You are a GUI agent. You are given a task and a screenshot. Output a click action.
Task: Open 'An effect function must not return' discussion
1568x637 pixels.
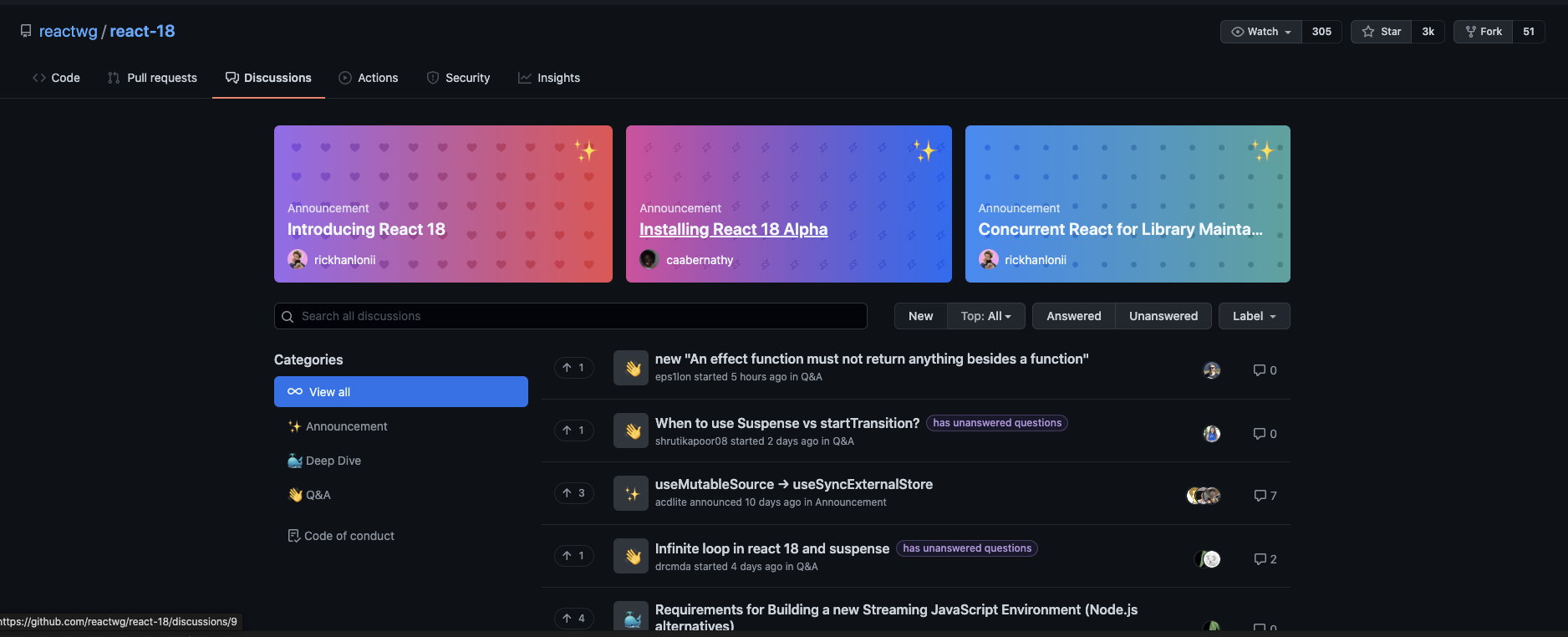click(872, 359)
